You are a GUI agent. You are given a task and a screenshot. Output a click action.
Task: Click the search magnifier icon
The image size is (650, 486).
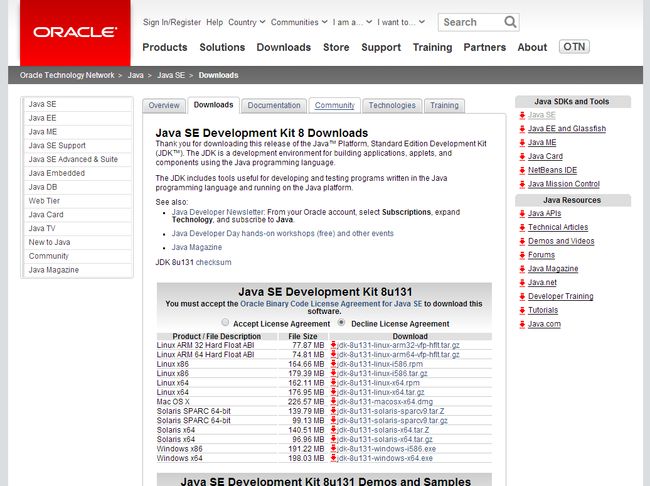pos(510,22)
